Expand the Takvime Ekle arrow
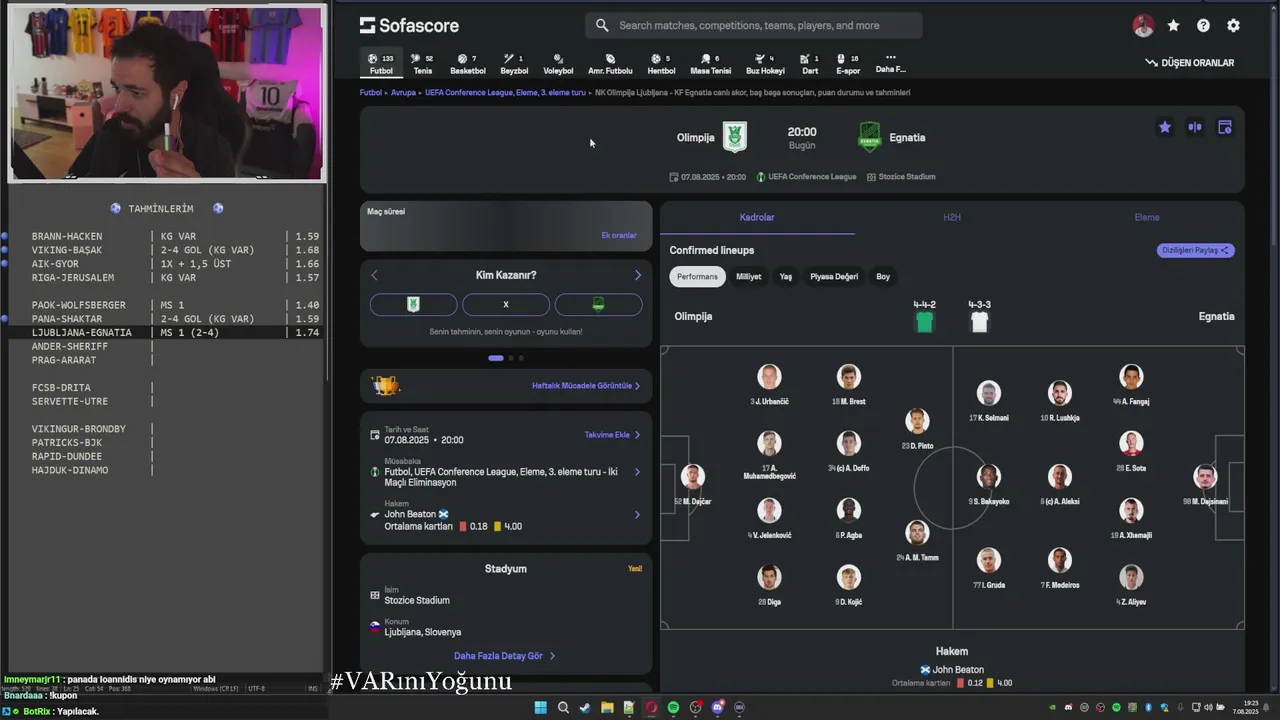The height and width of the screenshot is (720, 1280). point(637,435)
